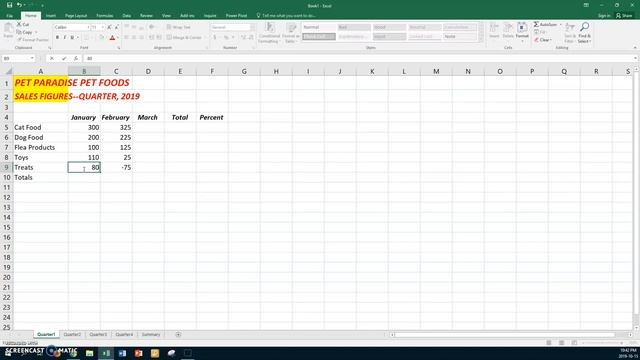
Task: Open the Clear eraser menu
Action: [x=543, y=40]
